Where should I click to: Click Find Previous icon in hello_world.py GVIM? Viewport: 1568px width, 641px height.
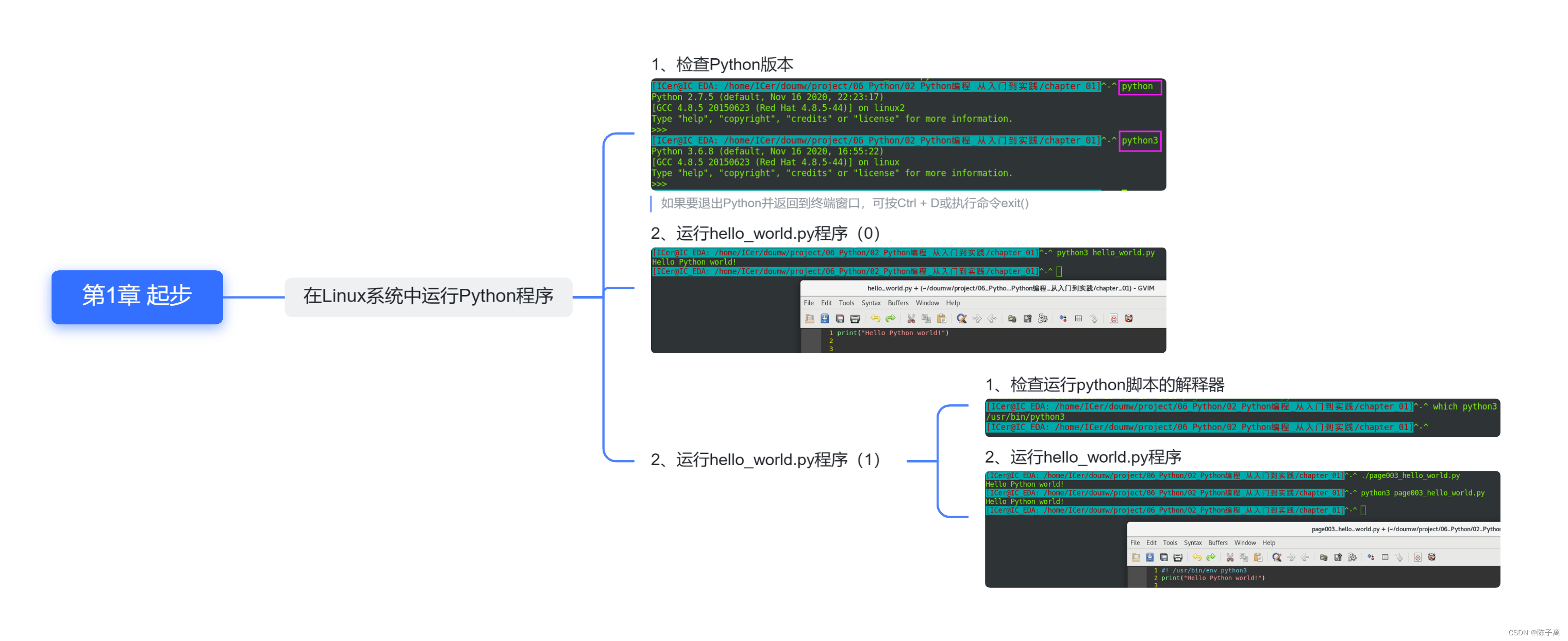pos(992,318)
